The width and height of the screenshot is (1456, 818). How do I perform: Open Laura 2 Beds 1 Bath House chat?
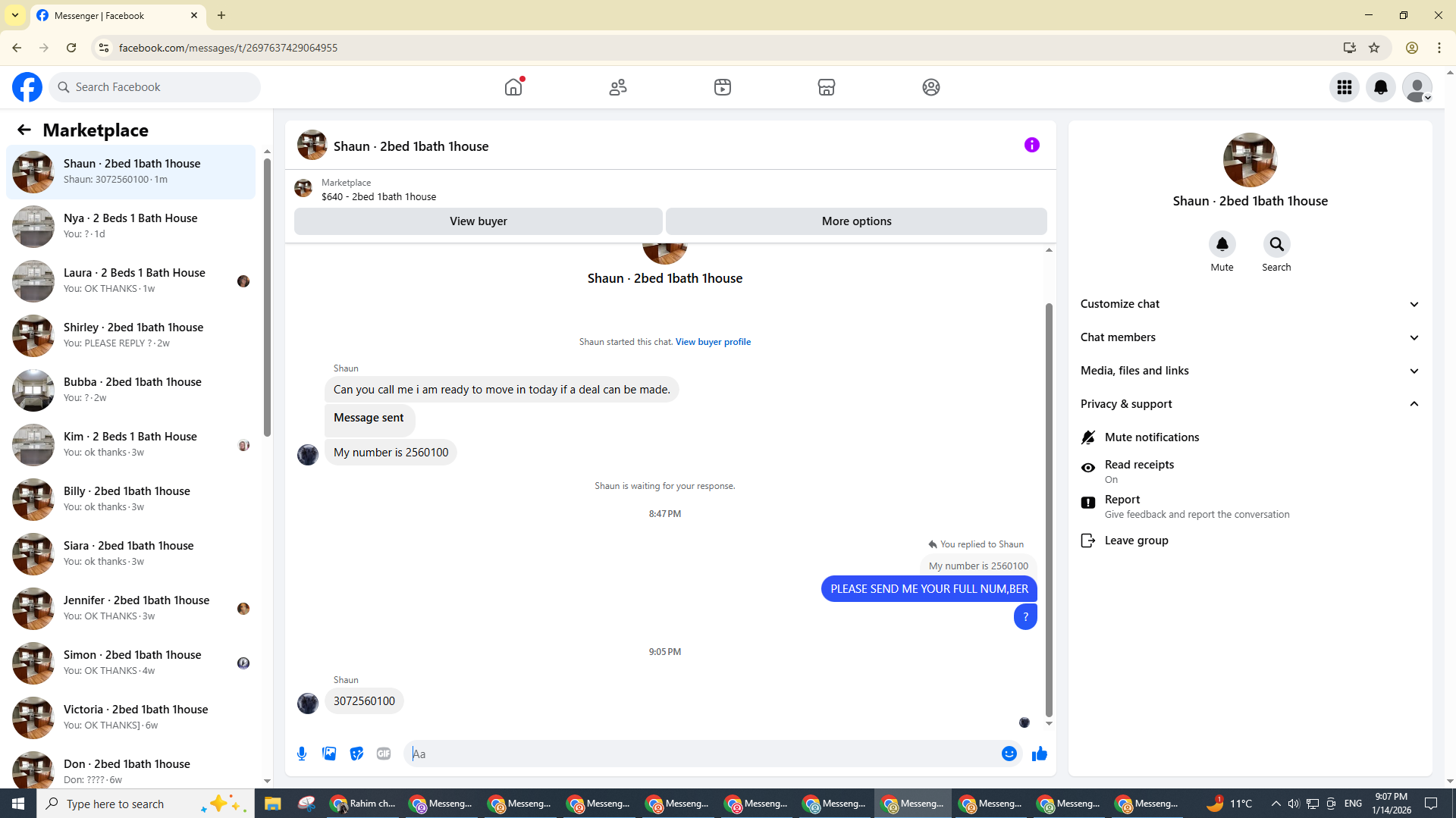[130, 281]
